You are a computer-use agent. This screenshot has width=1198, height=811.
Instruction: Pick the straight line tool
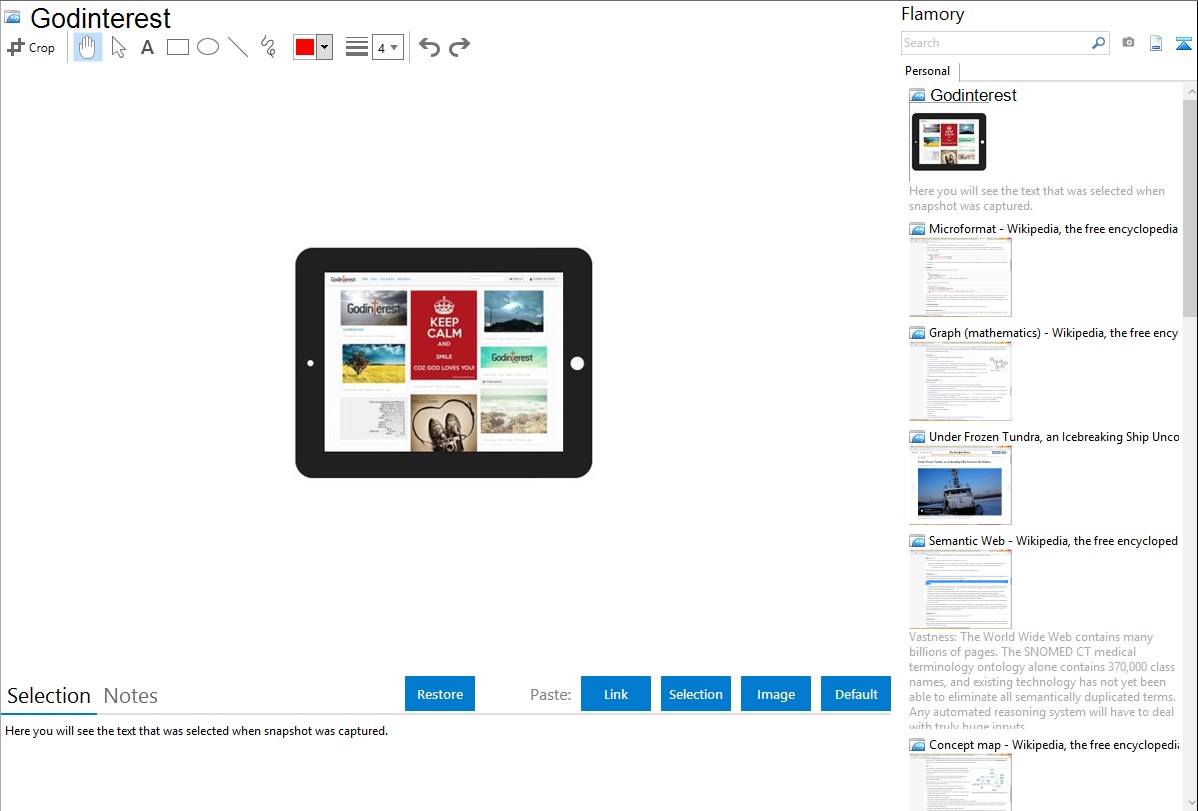coord(238,47)
